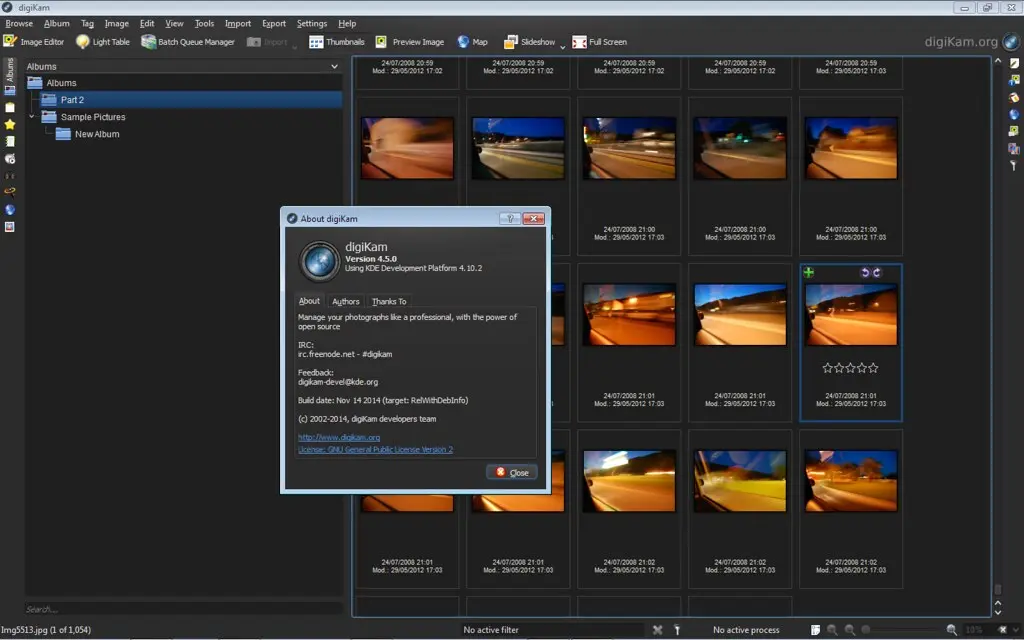Image resolution: width=1024 pixels, height=640 pixels.
Task: Open the Image Editor
Action: 32,42
